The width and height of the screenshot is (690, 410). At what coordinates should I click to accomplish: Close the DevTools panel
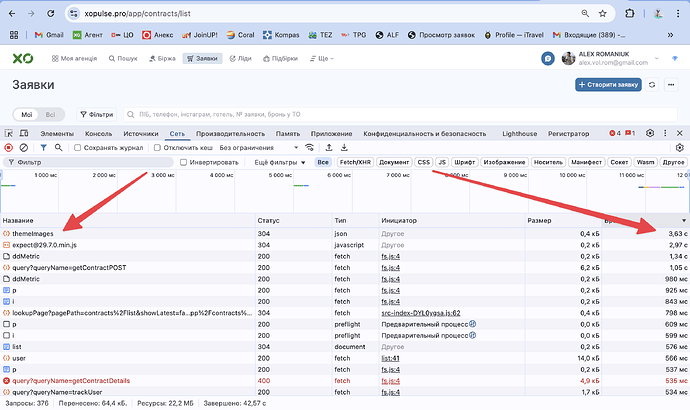click(679, 133)
